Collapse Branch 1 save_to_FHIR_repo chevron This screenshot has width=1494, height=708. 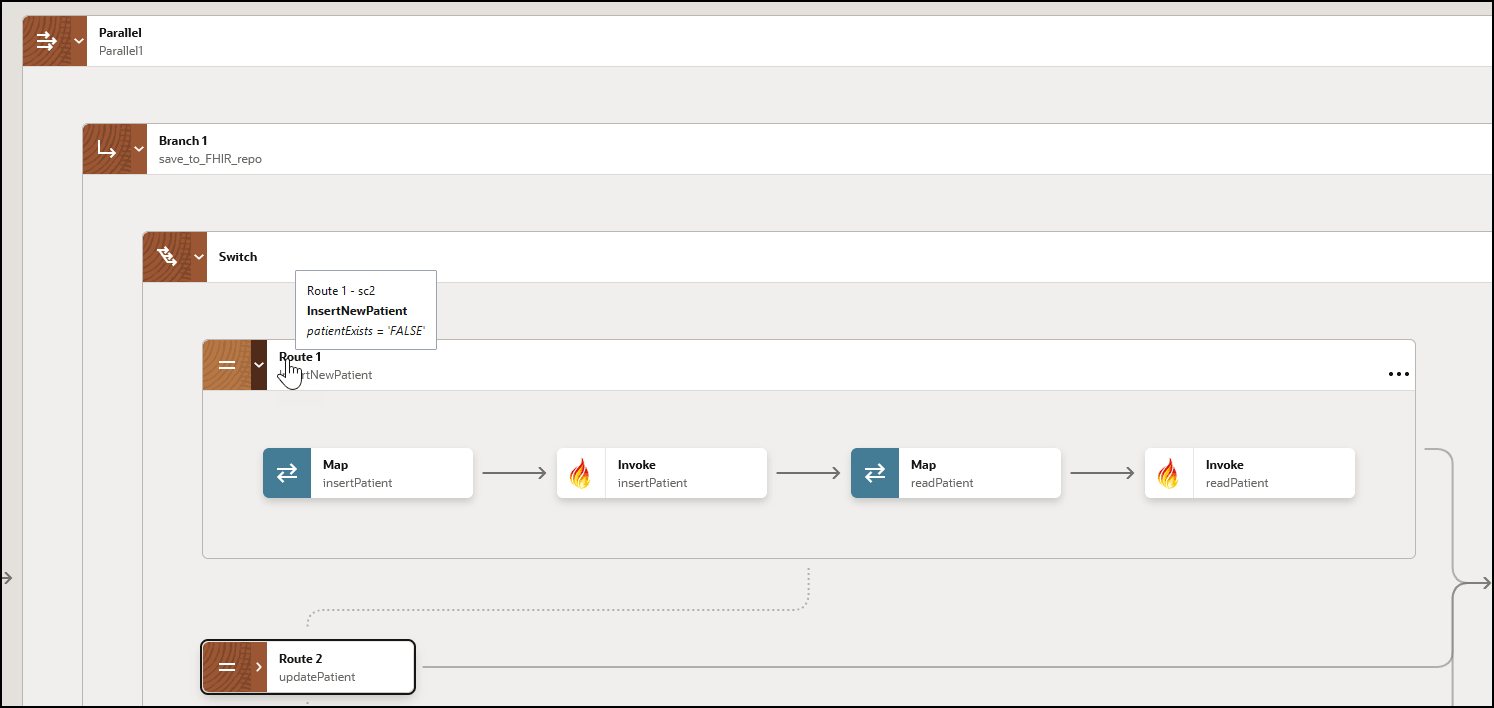pyautogui.click(x=139, y=149)
